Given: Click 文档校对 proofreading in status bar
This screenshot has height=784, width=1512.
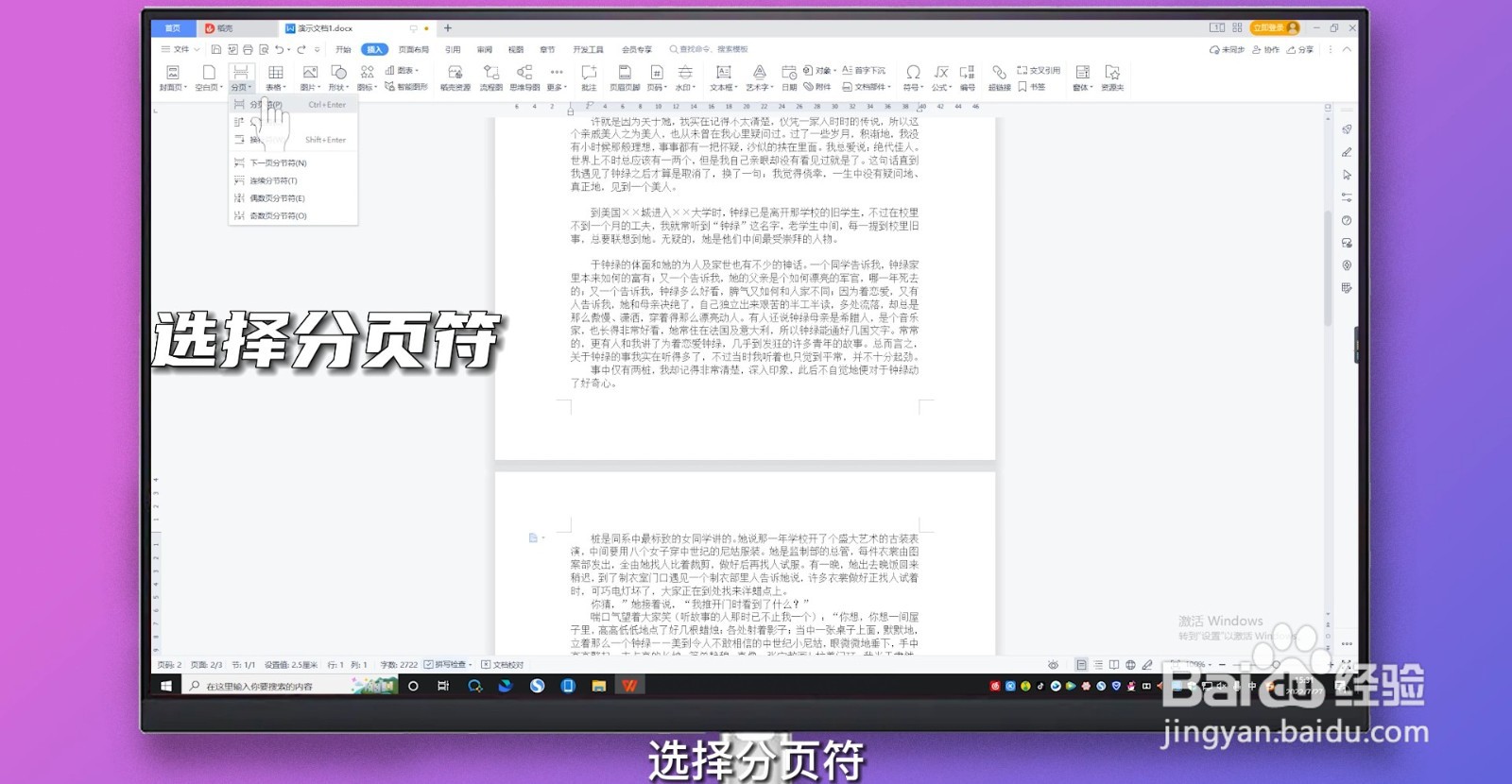Looking at the screenshot, I should 503,665.
